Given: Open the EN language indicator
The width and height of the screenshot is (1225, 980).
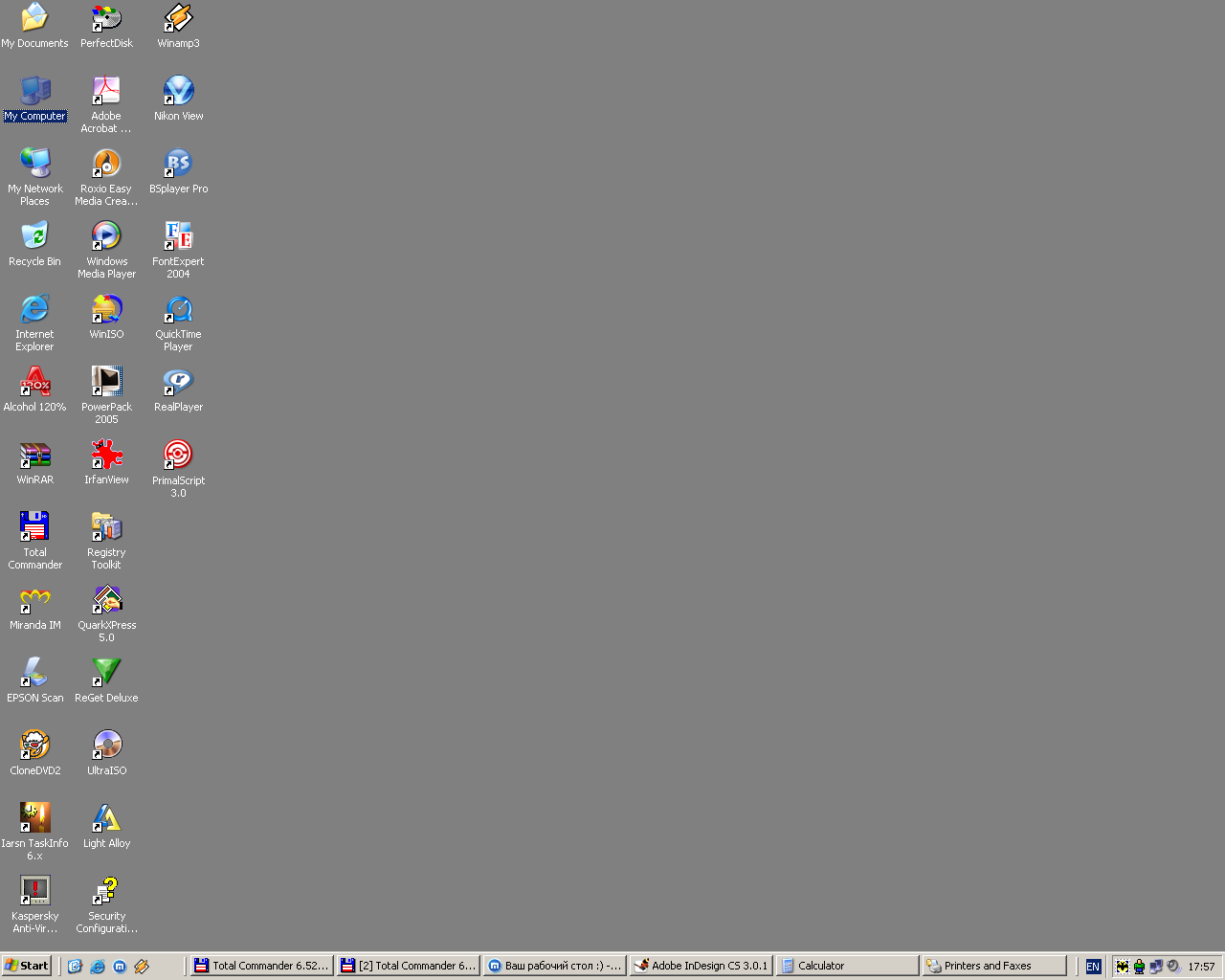Looking at the screenshot, I should click(1093, 967).
